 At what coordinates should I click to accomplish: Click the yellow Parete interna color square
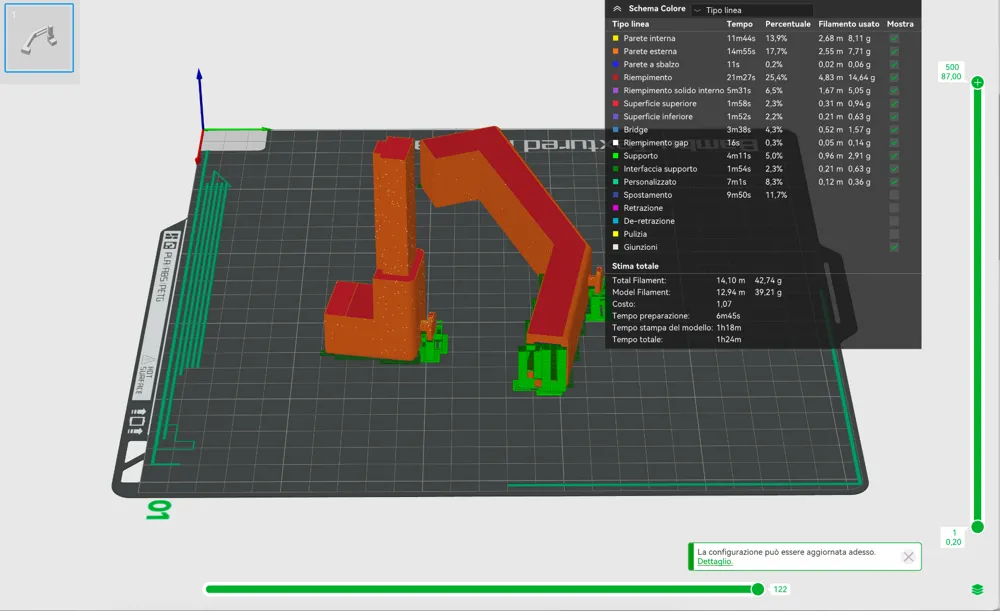tap(615, 38)
